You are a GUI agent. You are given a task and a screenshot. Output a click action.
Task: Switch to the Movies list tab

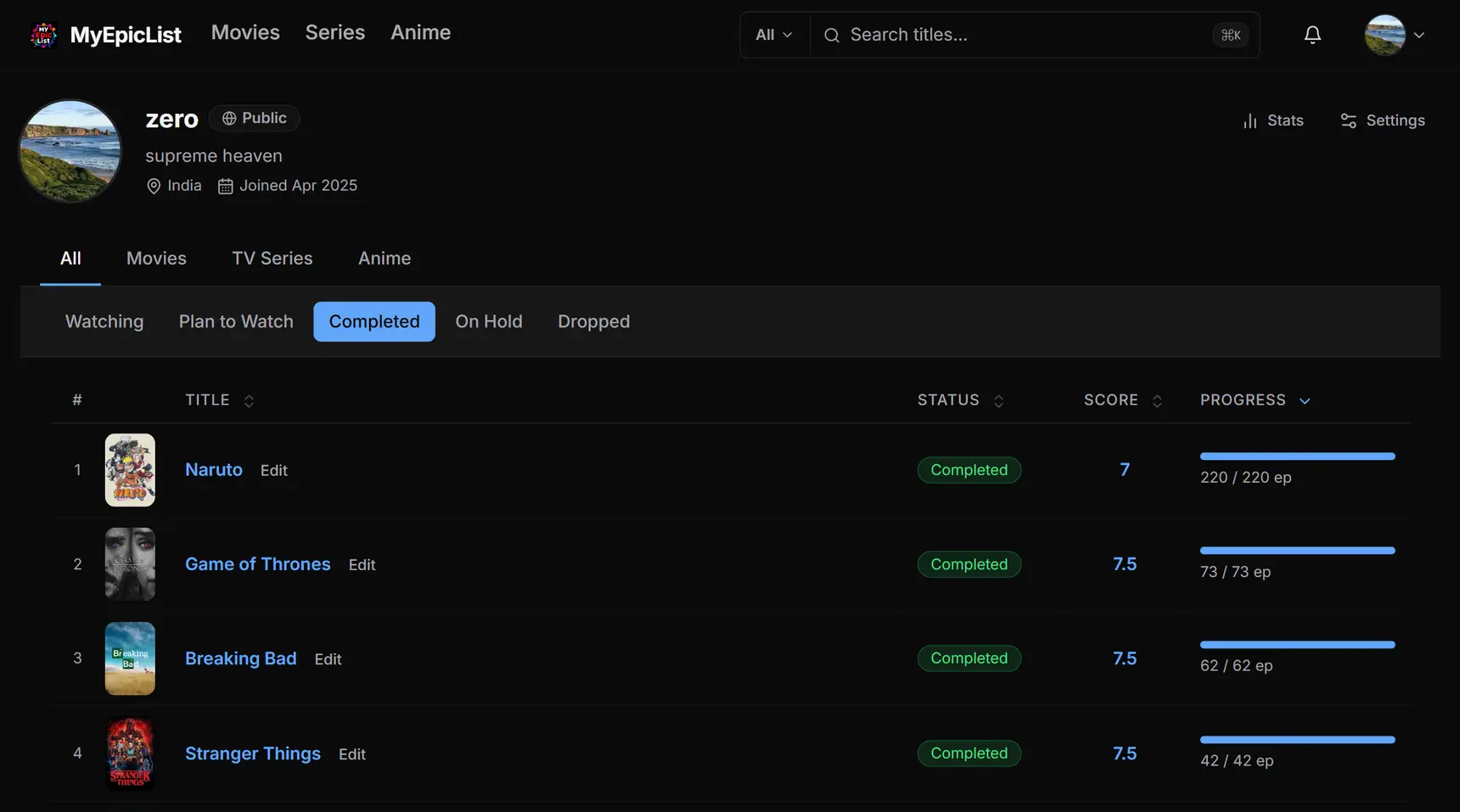tap(156, 259)
